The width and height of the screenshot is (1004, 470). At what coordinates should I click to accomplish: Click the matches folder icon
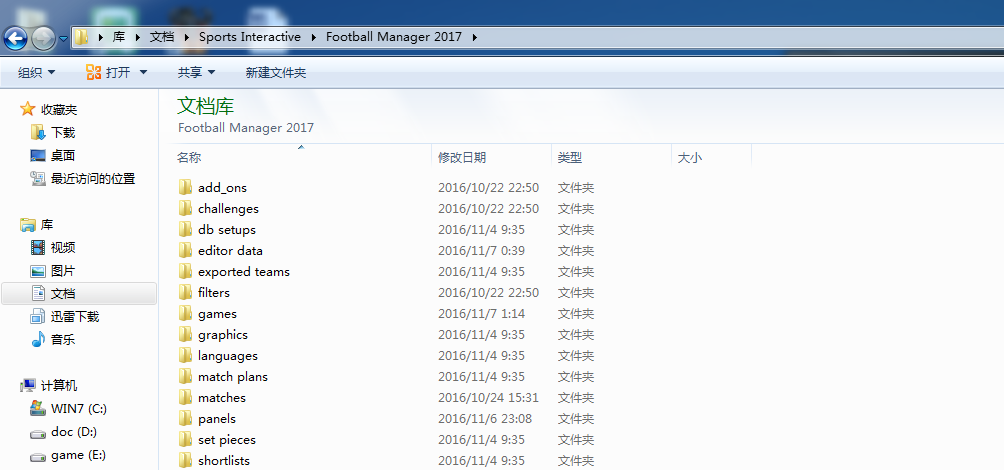click(186, 397)
